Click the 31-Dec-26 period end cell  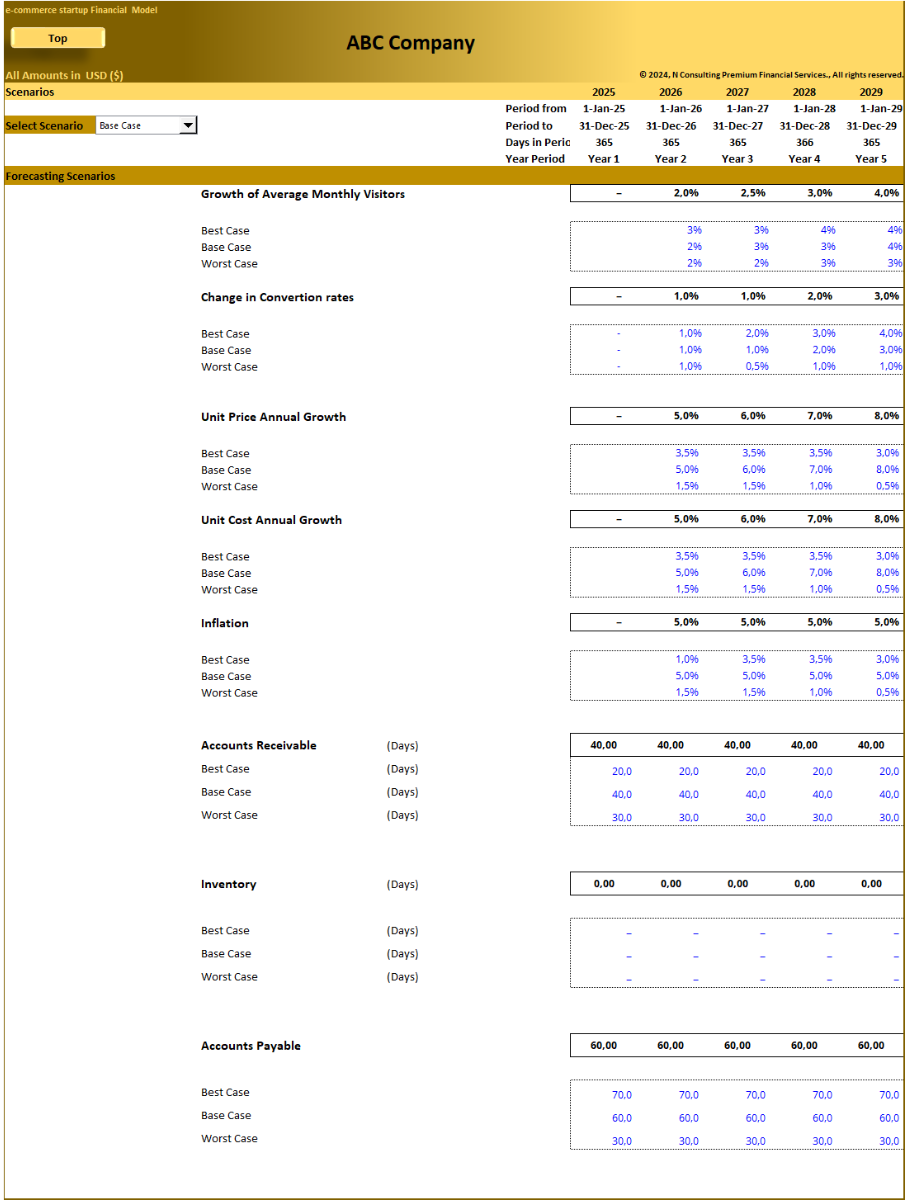pyautogui.click(x=671, y=126)
